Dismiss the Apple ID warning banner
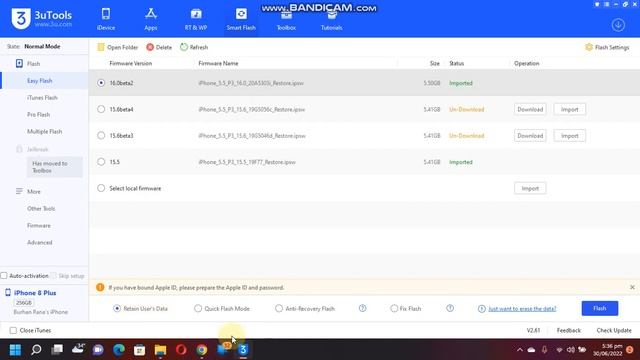640x360 pixels. click(x=632, y=287)
